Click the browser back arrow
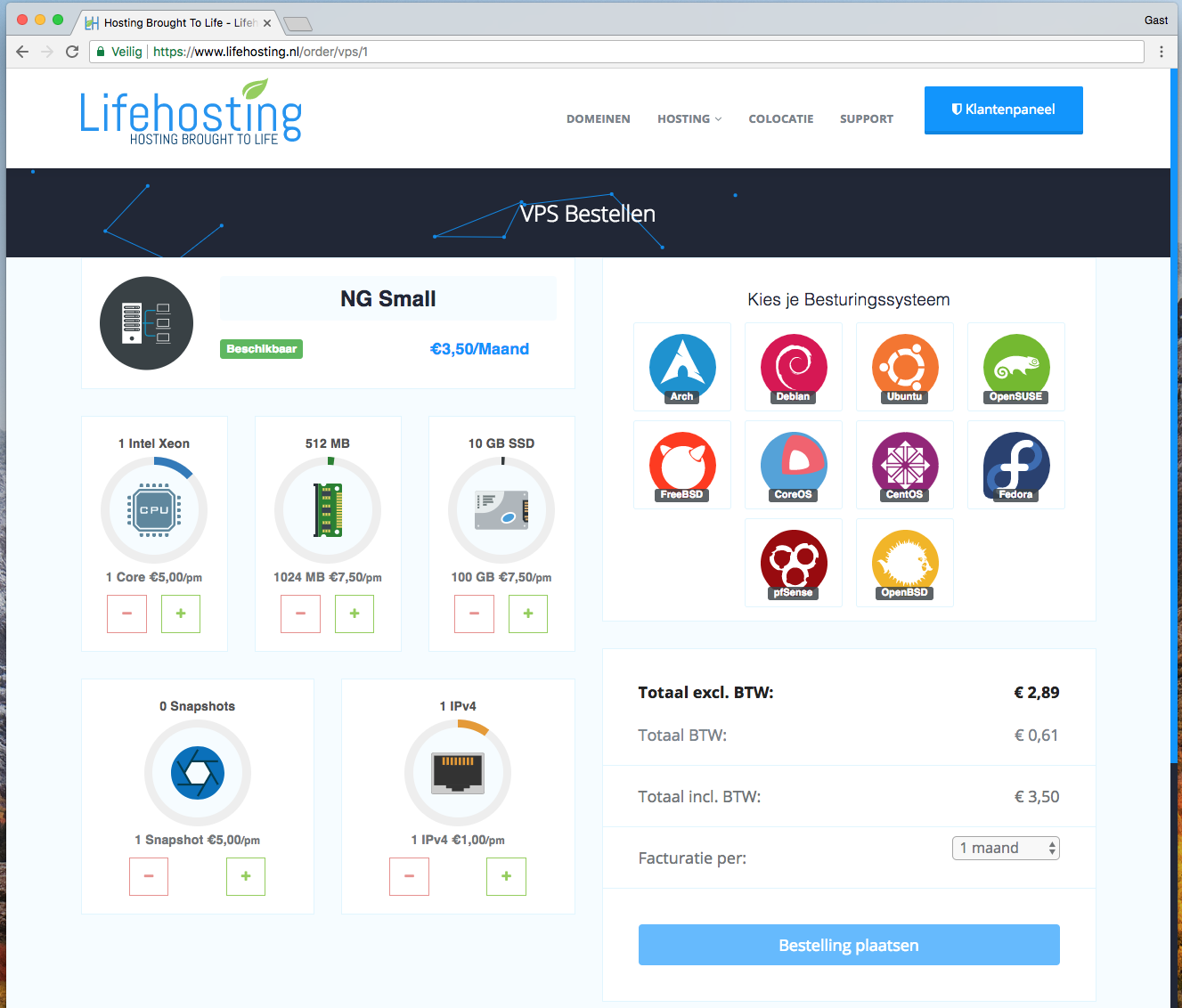The width and height of the screenshot is (1182, 1008). 22,52
